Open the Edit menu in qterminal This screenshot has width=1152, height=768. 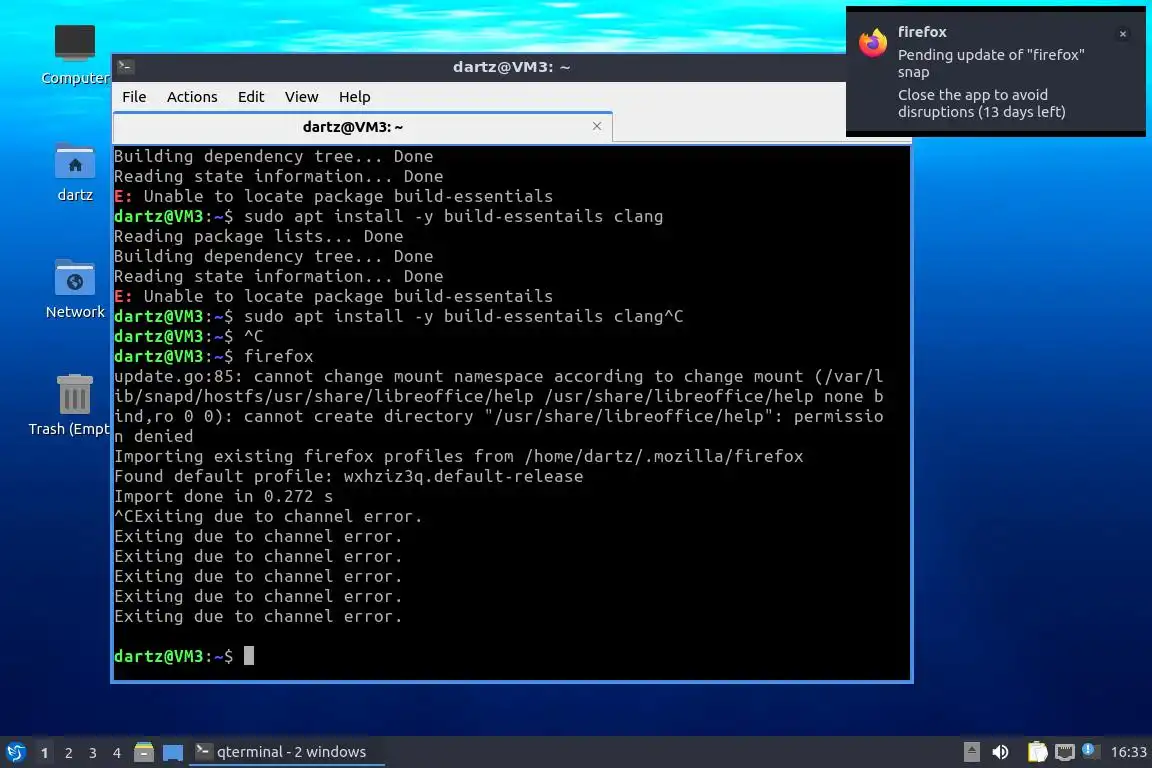point(251,97)
